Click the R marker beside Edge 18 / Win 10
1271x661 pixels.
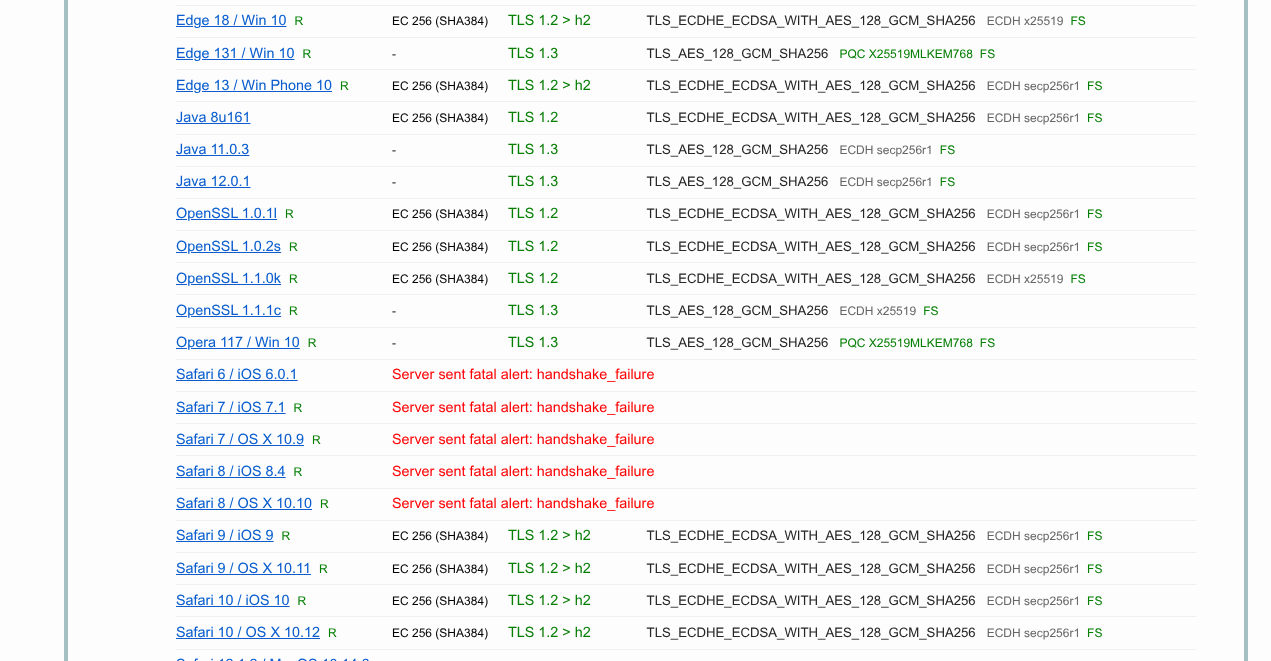click(299, 21)
